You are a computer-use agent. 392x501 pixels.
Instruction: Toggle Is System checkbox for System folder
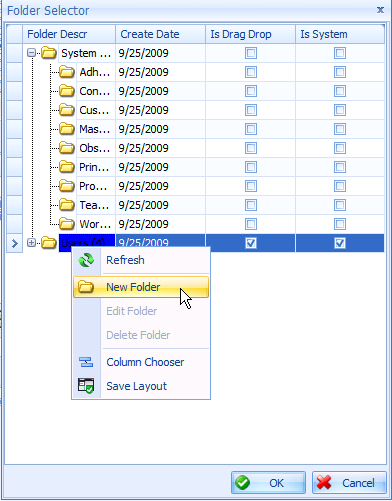coord(340,53)
